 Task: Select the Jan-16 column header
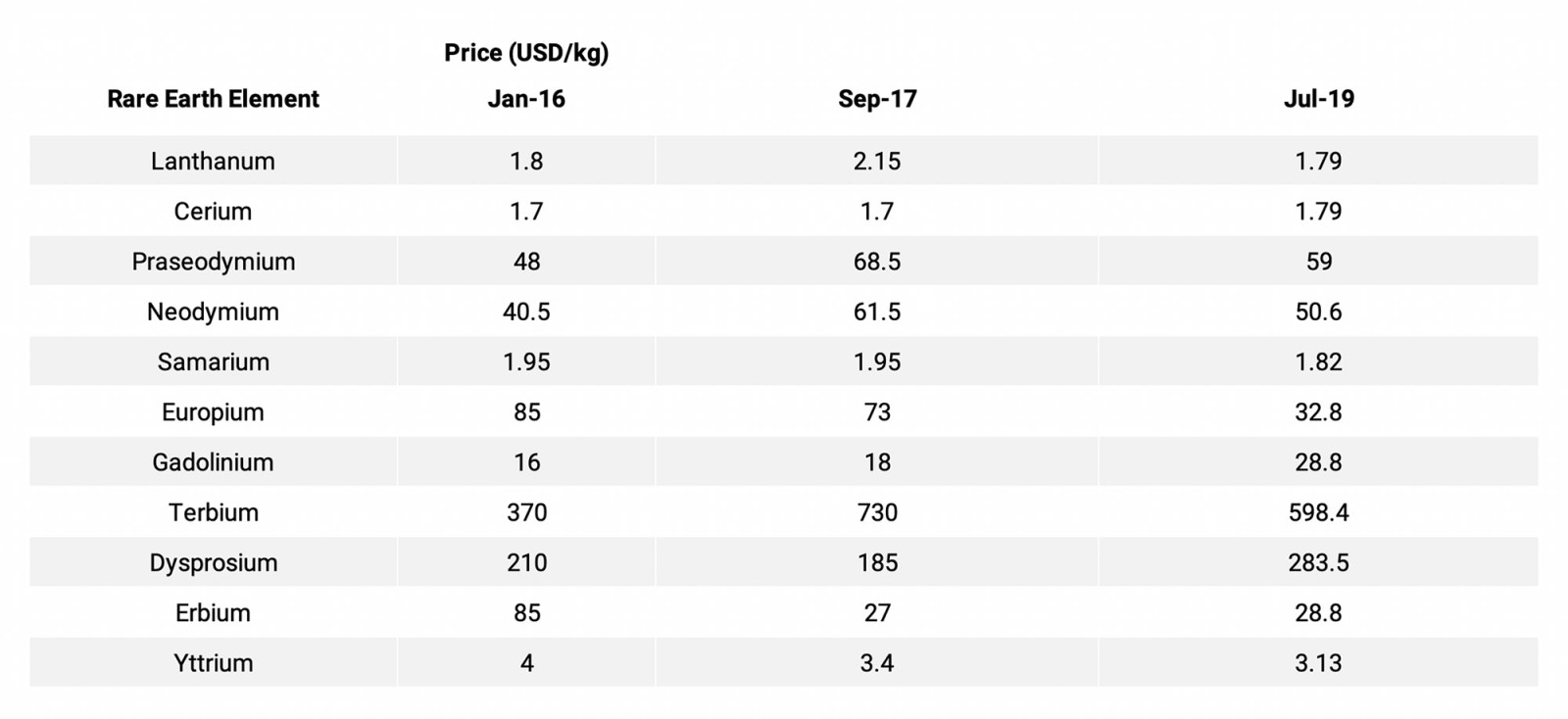pyautogui.click(x=526, y=99)
